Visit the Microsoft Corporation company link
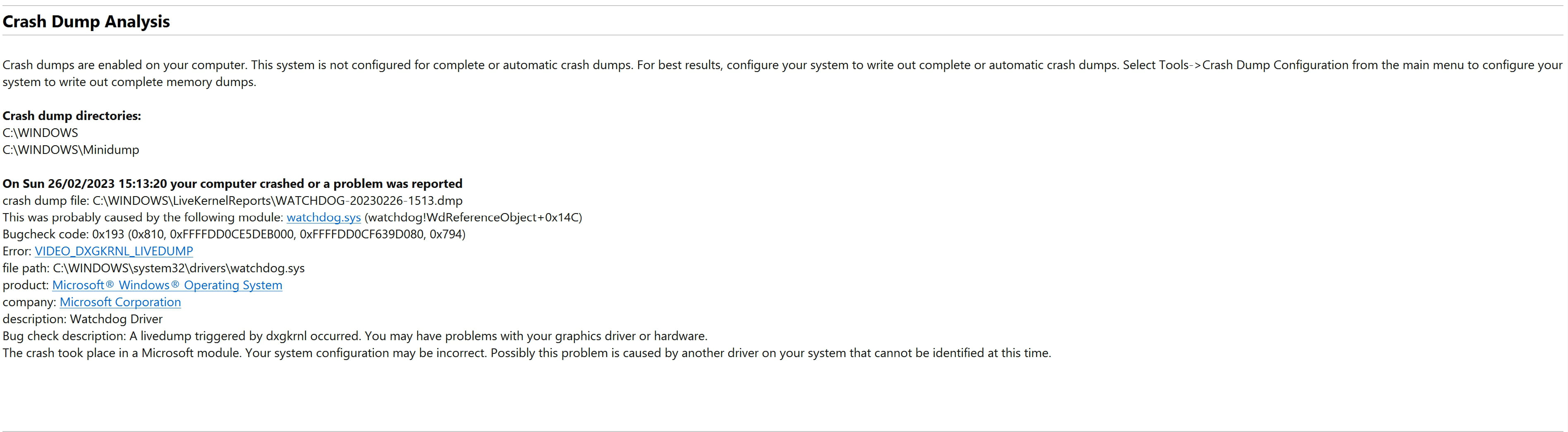 (120, 302)
